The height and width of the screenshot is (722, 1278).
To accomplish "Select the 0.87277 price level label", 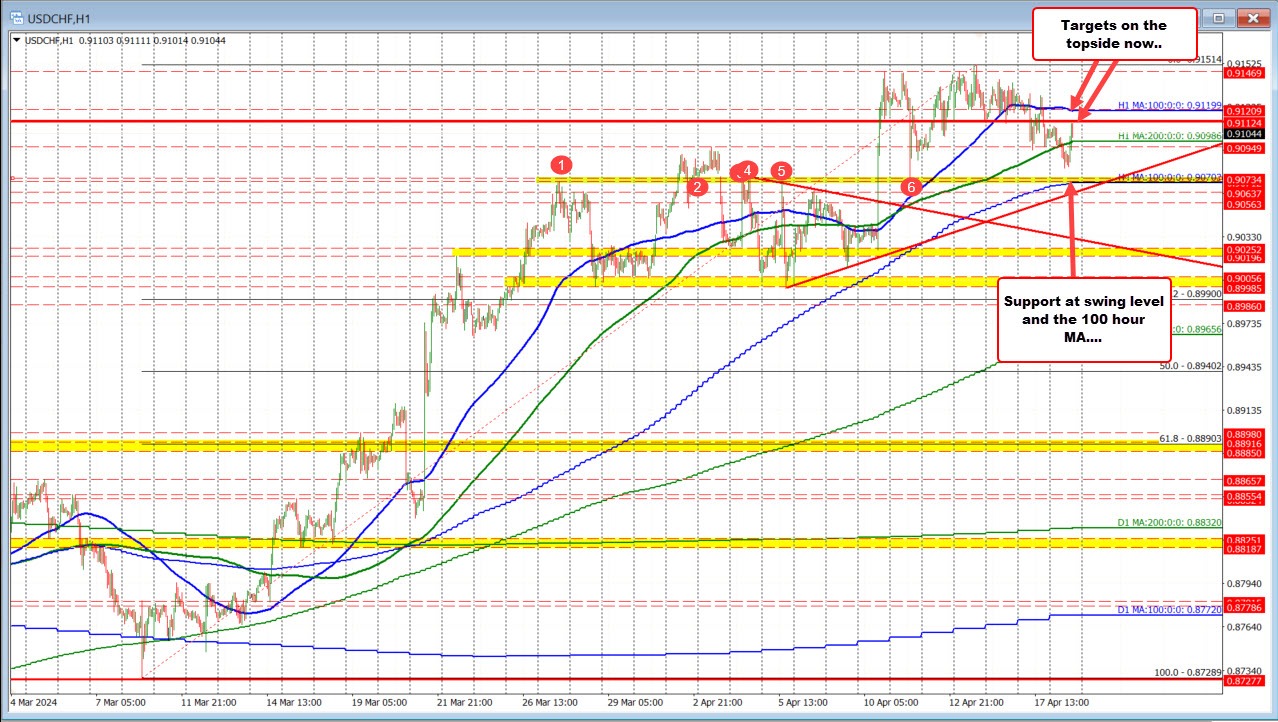I will [1242, 680].
